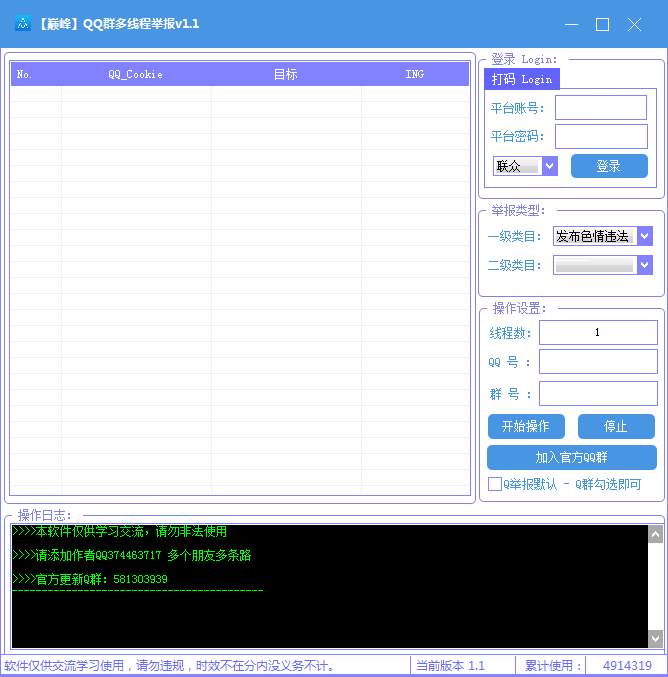Image resolution: width=668 pixels, height=677 pixels.
Task: Minimize the QQ report tool window
Action: click(571, 24)
